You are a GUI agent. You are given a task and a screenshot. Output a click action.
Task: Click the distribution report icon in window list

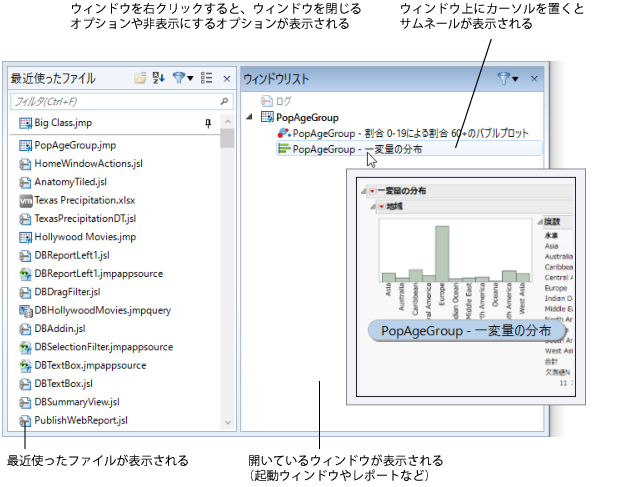(x=284, y=149)
